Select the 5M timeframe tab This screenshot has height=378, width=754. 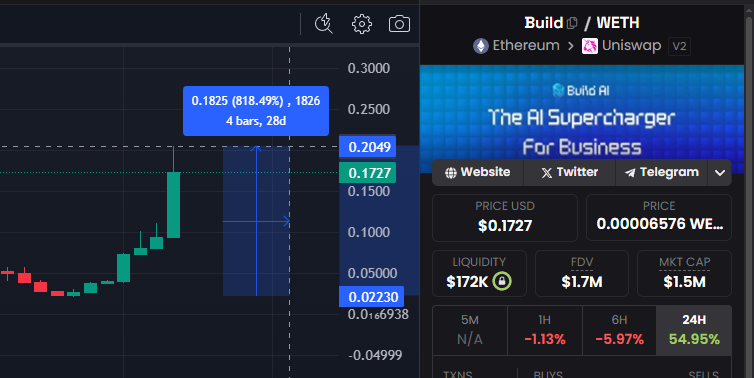(470, 330)
